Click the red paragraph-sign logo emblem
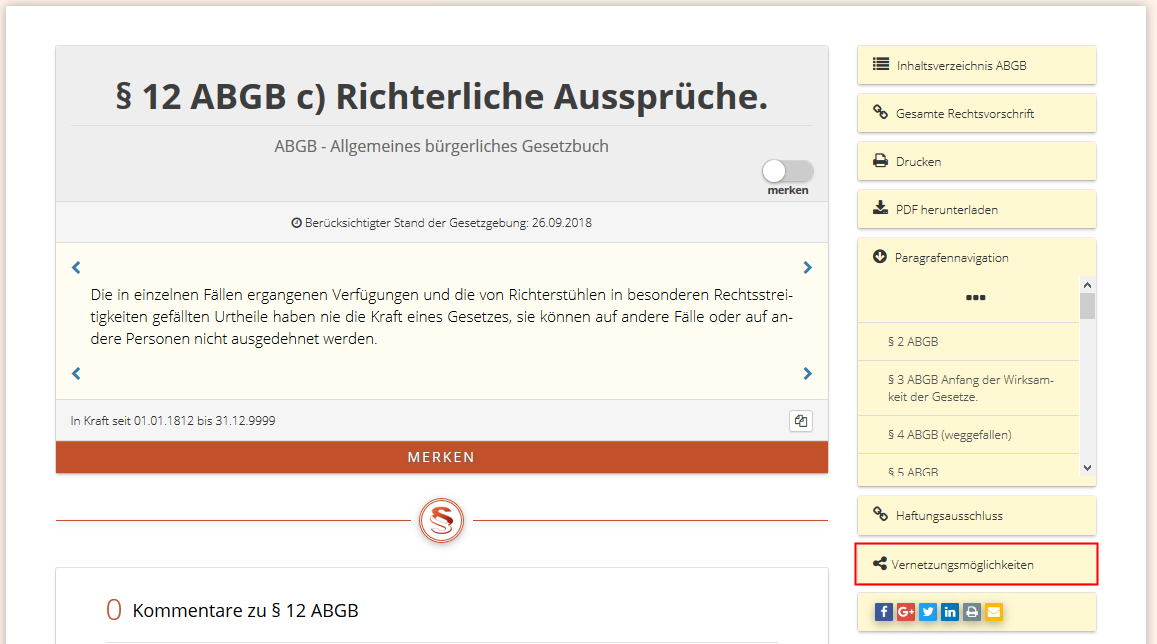This screenshot has width=1157, height=644. [441, 521]
